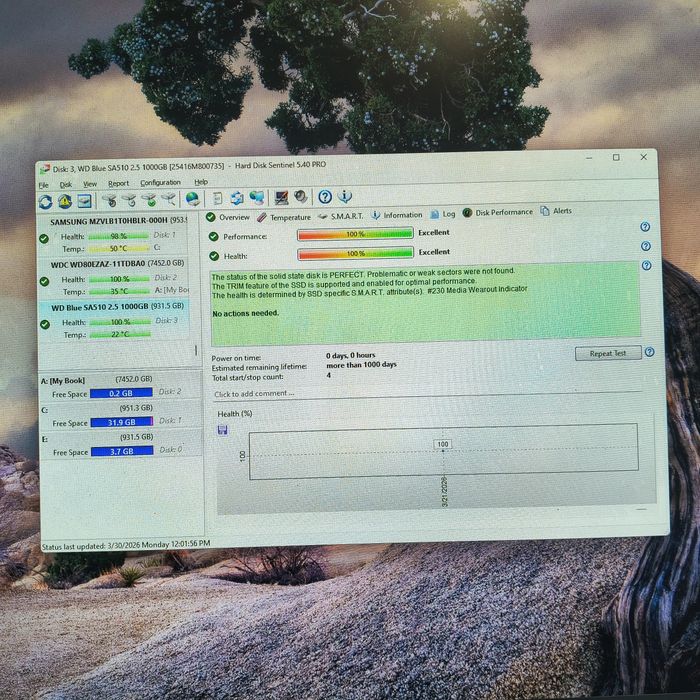Image resolution: width=700 pixels, height=700 pixels.
Task: Open the Disk menu
Action: pyautogui.click(x=66, y=185)
